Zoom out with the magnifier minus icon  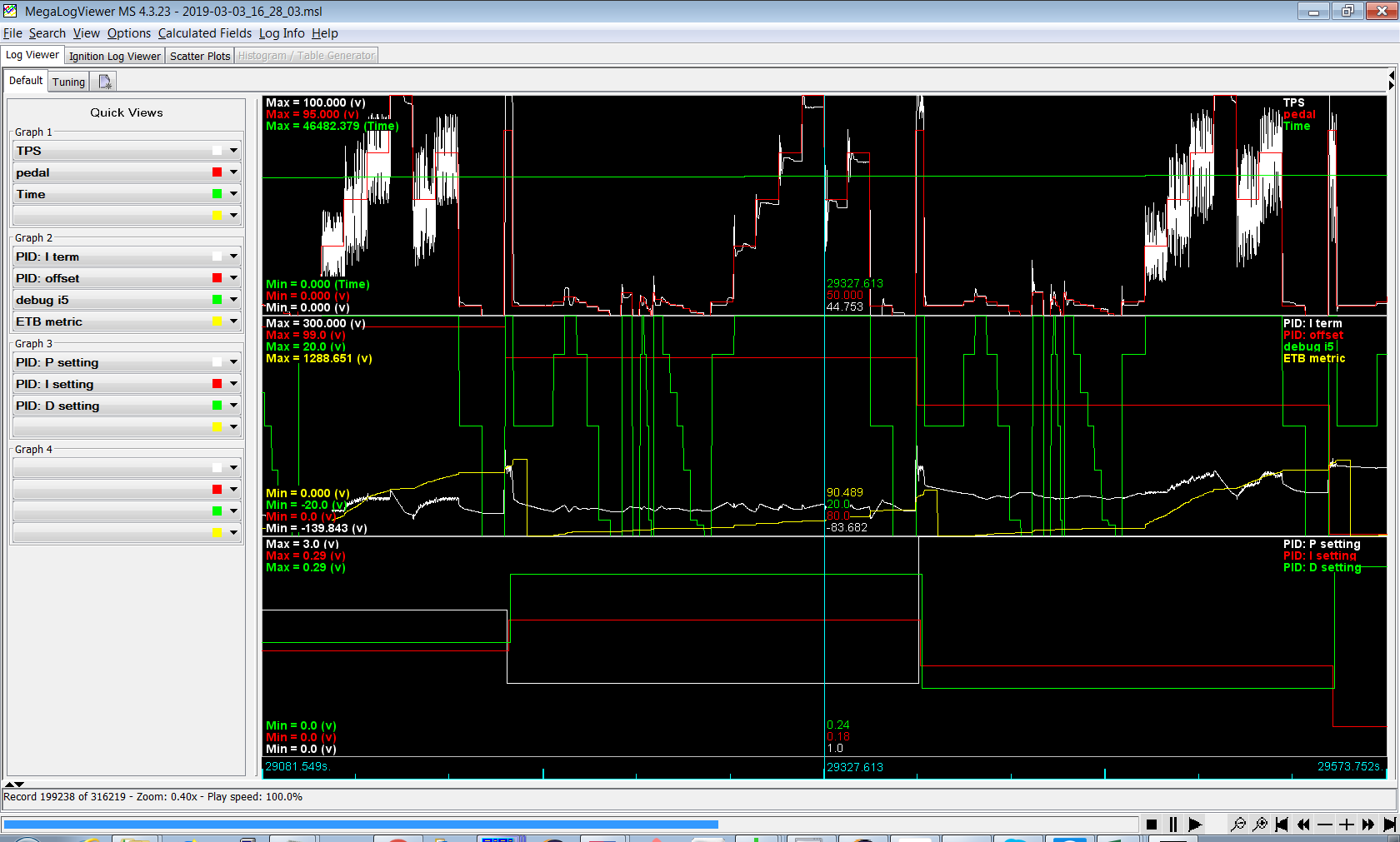[1238, 825]
